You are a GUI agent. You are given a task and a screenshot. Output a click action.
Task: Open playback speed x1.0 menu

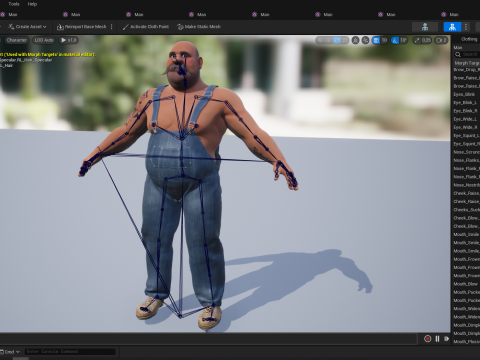pos(69,40)
